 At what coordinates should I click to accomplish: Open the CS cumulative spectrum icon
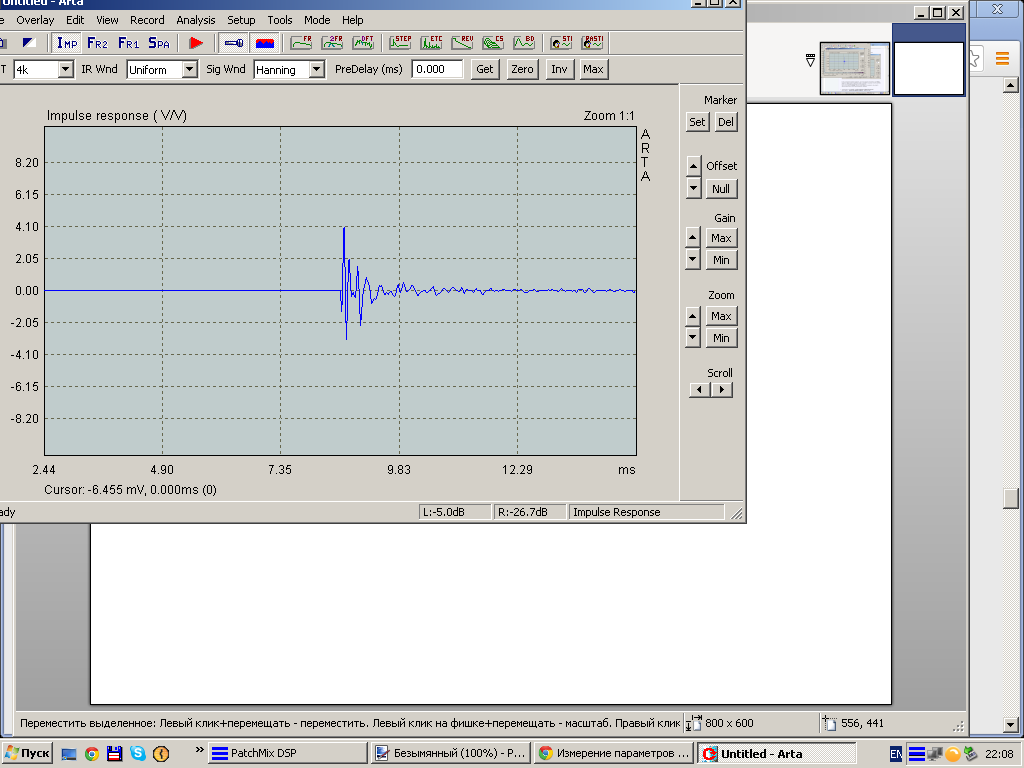click(x=493, y=43)
